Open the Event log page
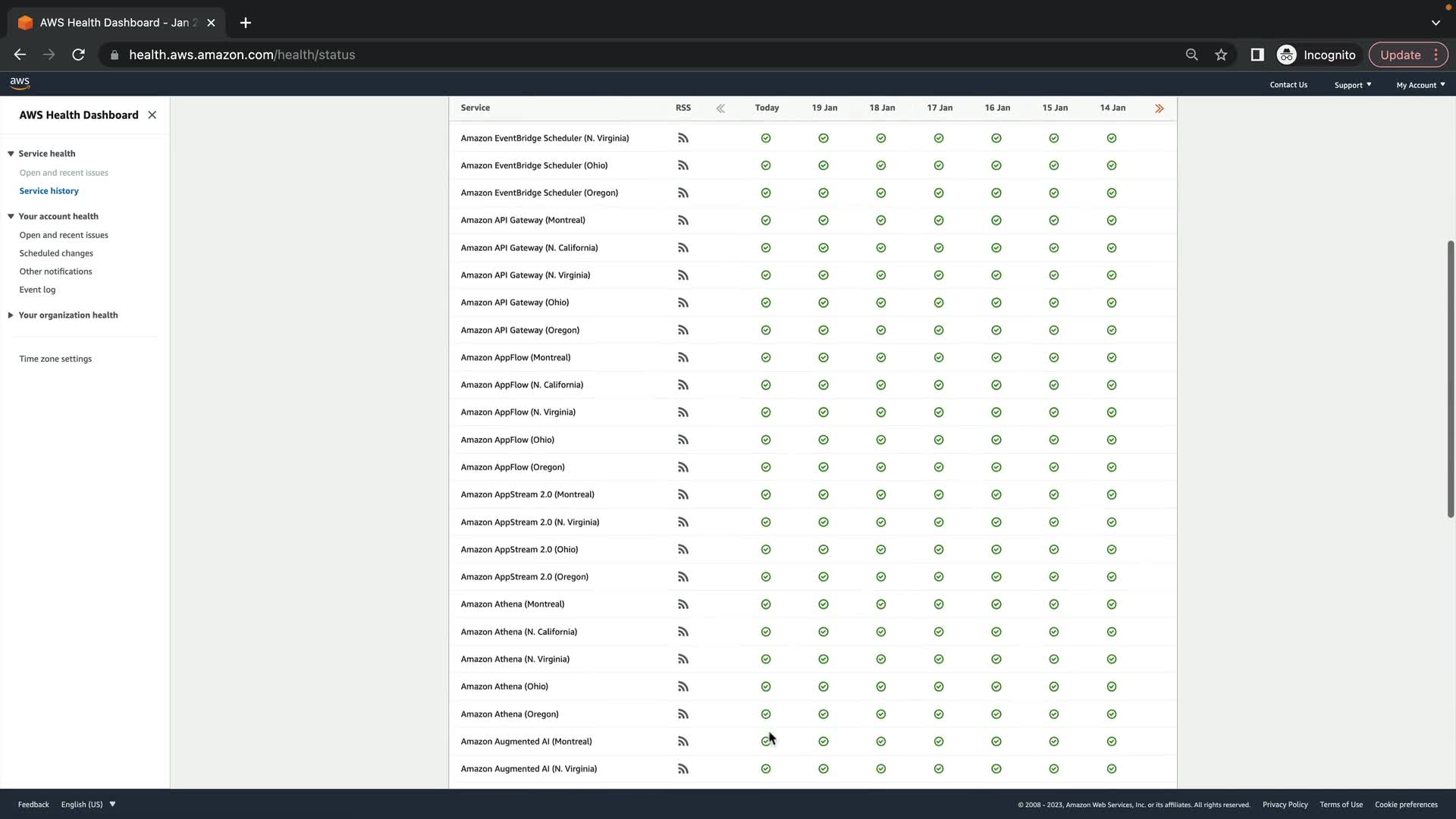Image resolution: width=1456 pixels, height=819 pixels. coord(37,290)
